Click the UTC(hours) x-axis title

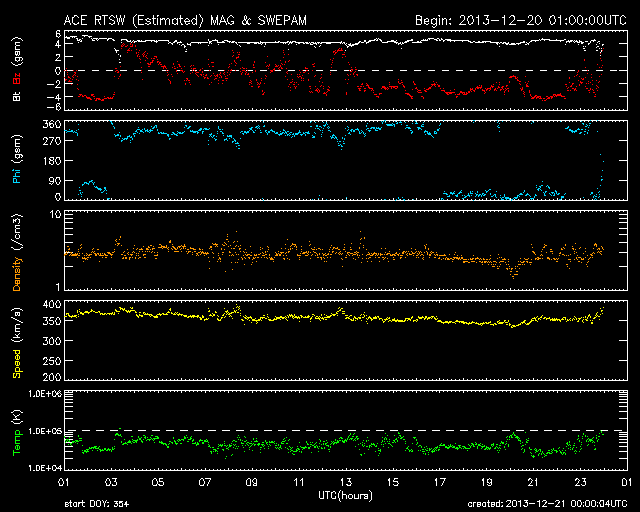[345, 496]
